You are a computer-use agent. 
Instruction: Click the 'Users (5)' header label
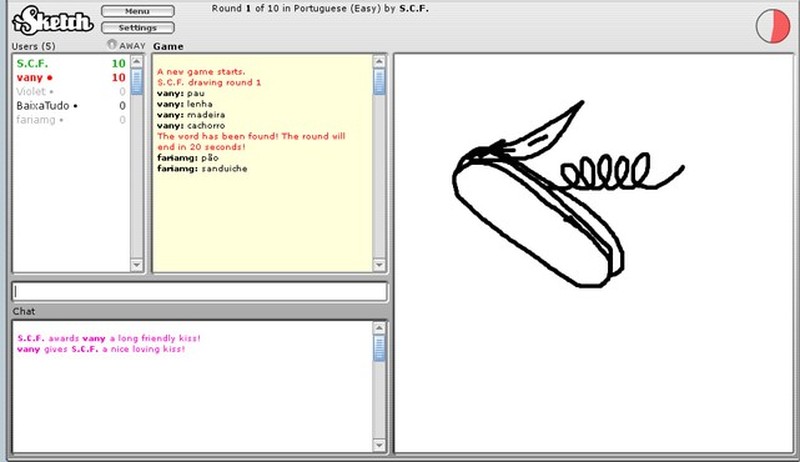click(x=34, y=46)
